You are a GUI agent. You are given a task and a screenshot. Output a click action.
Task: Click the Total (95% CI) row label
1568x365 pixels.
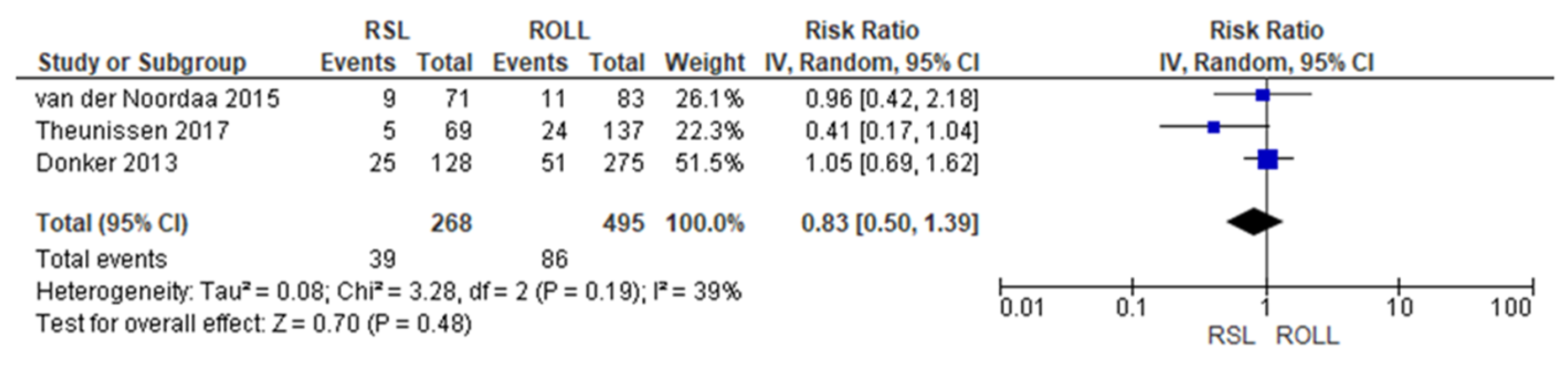pos(112,223)
